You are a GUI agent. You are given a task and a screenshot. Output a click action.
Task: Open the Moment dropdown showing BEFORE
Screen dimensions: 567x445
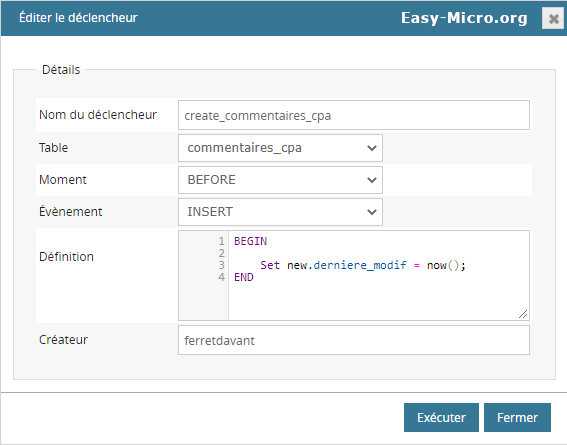280,180
